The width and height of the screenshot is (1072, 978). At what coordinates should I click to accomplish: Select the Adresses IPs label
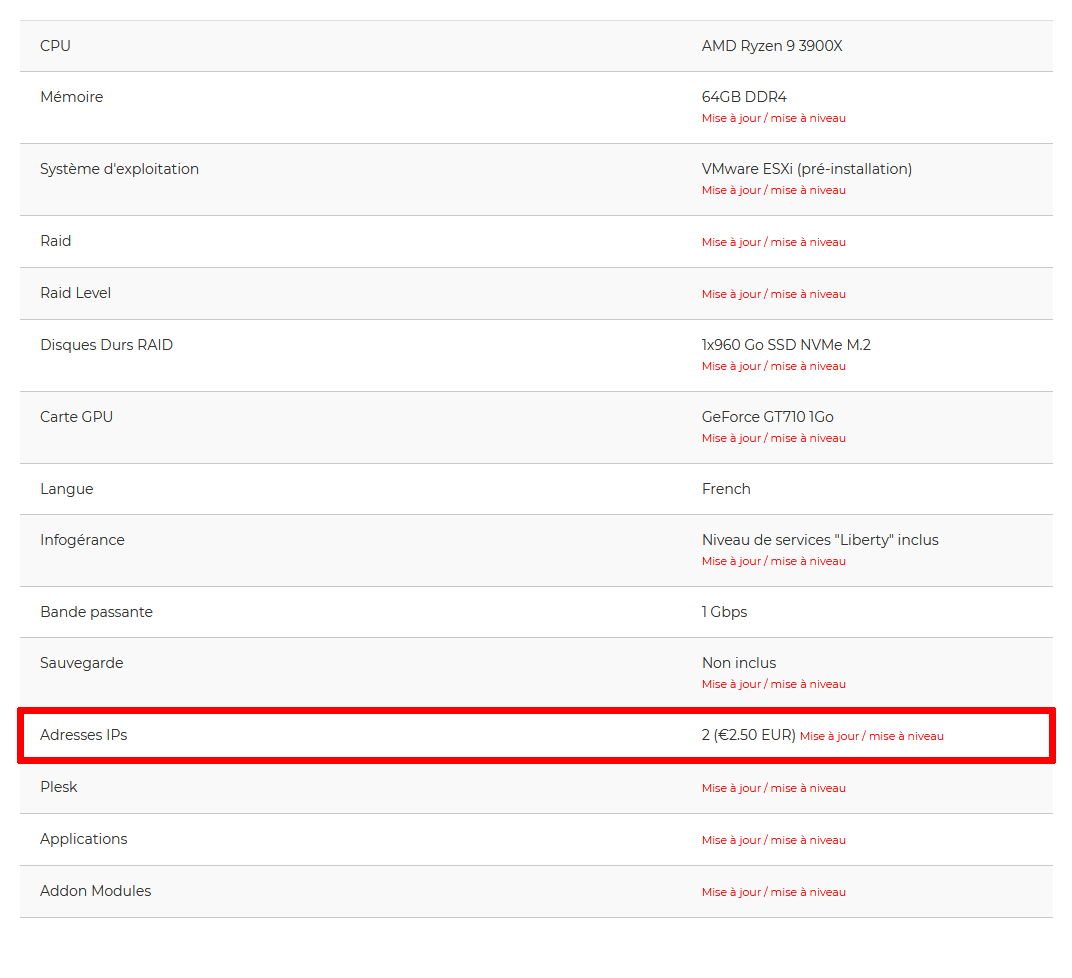(x=83, y=735)
